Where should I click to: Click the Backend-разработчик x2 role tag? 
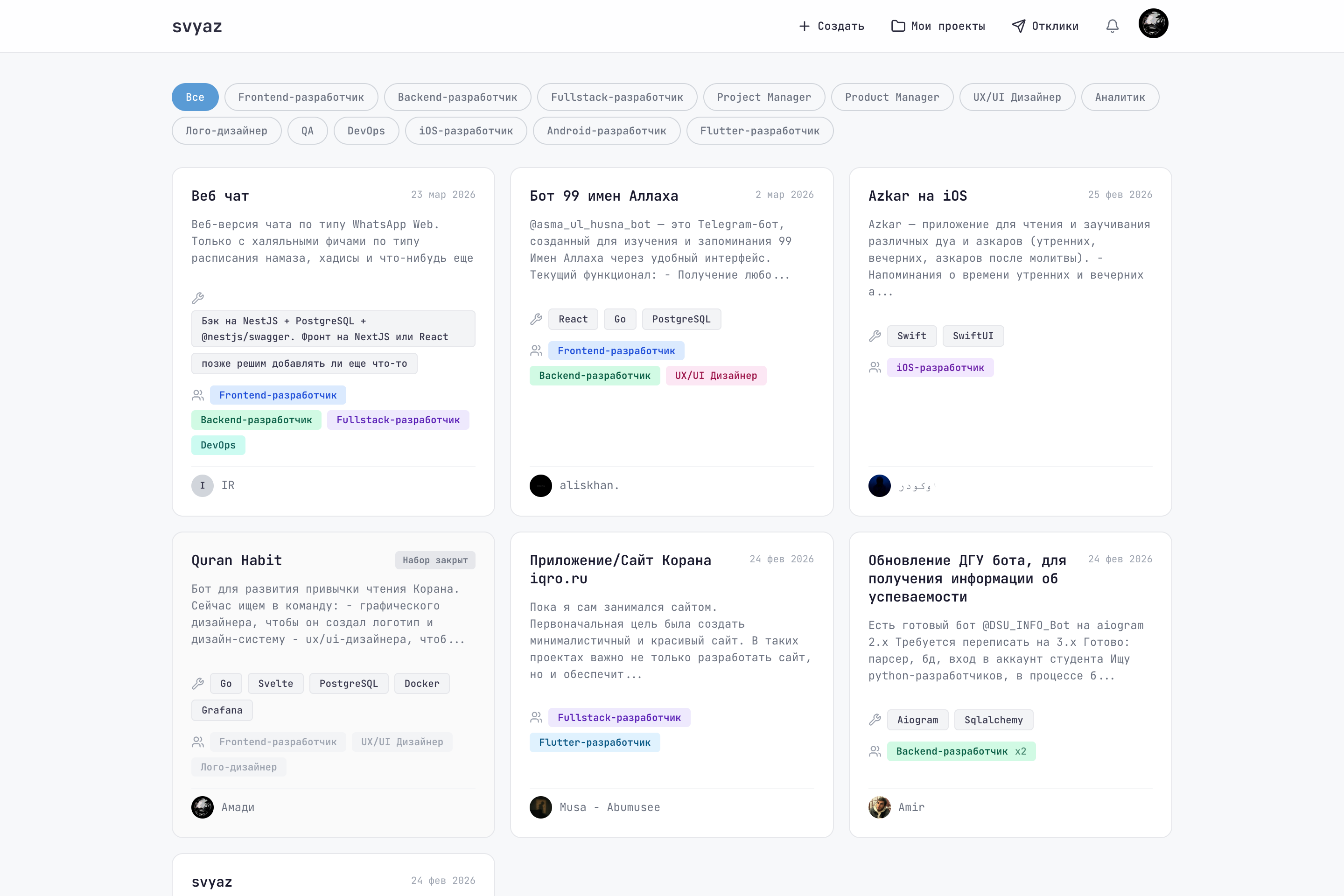[961, 751]
